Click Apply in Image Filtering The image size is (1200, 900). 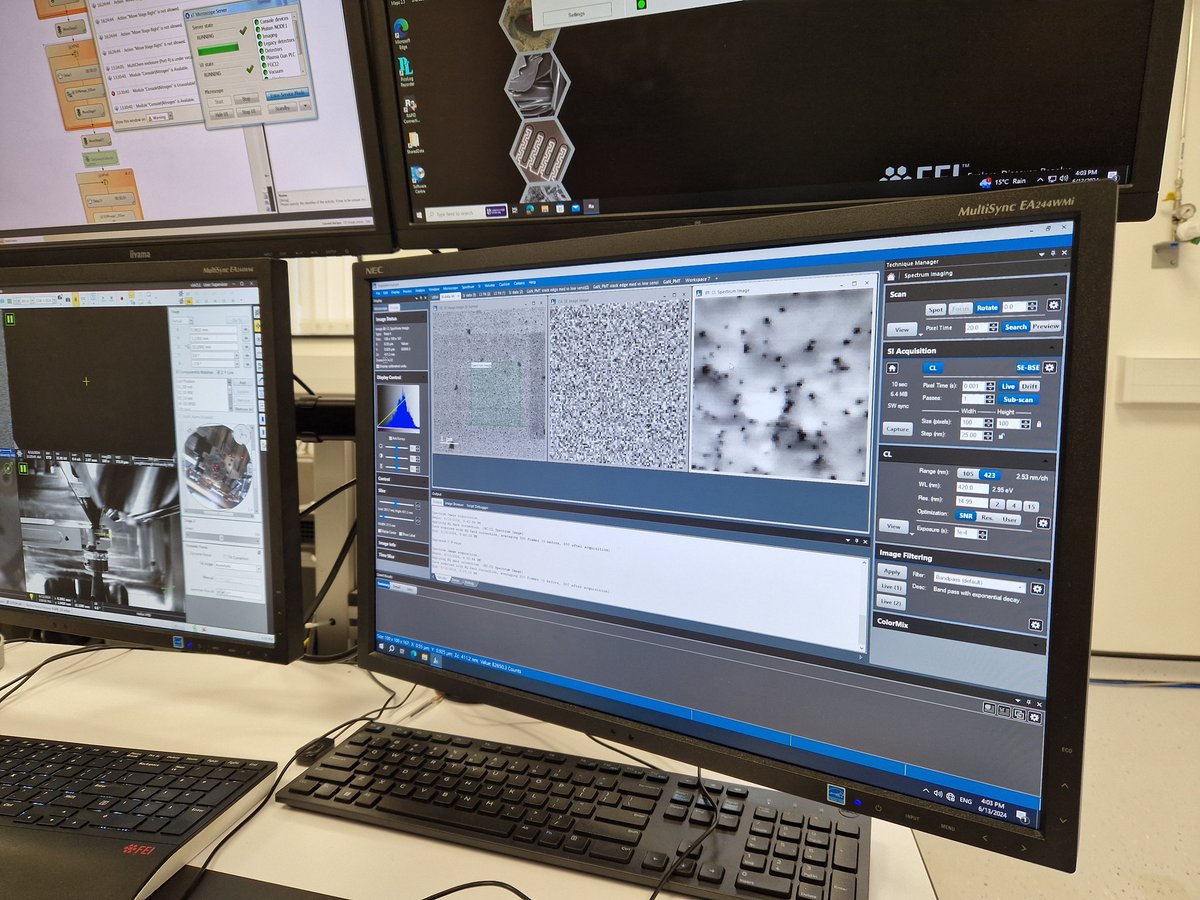pos(892,571)
